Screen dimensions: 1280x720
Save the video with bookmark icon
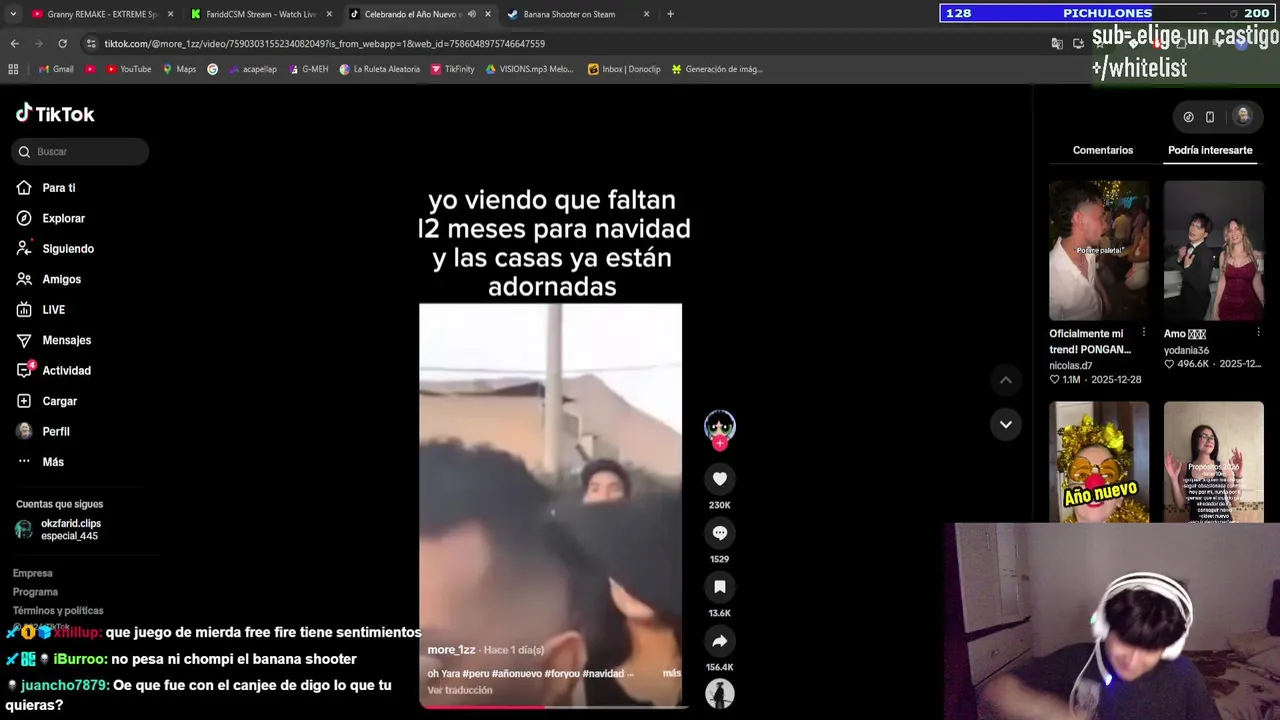point(719,587)
